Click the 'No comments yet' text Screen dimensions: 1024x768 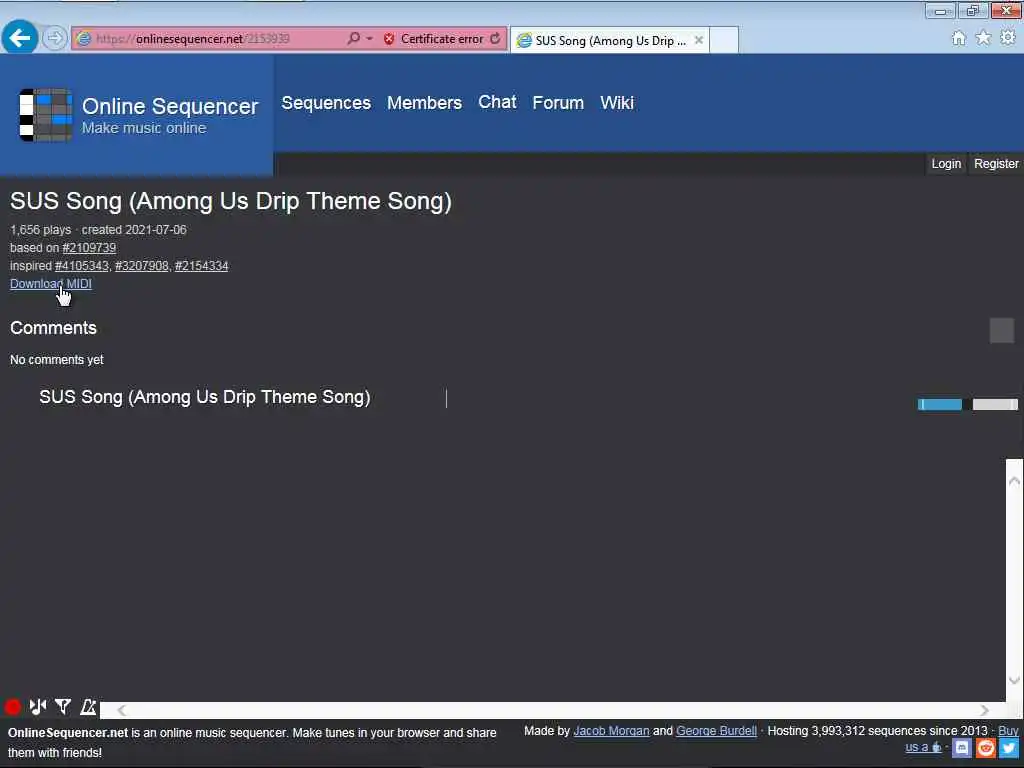click(57, 360)
